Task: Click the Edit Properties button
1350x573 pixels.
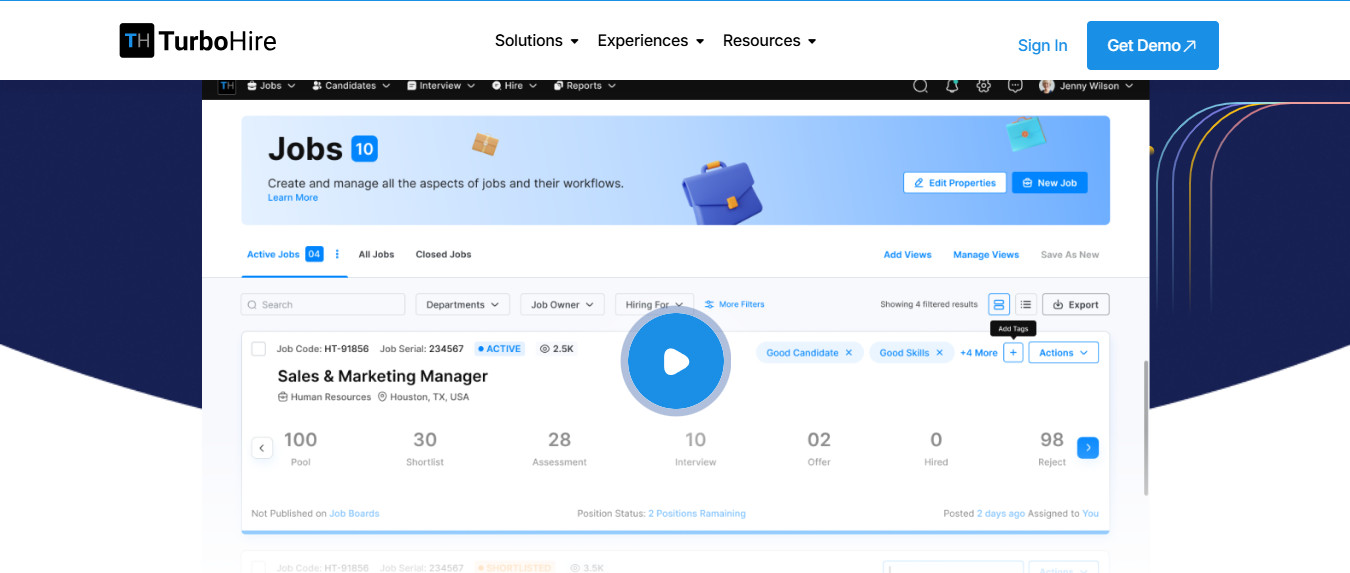Action: (955, 183)
